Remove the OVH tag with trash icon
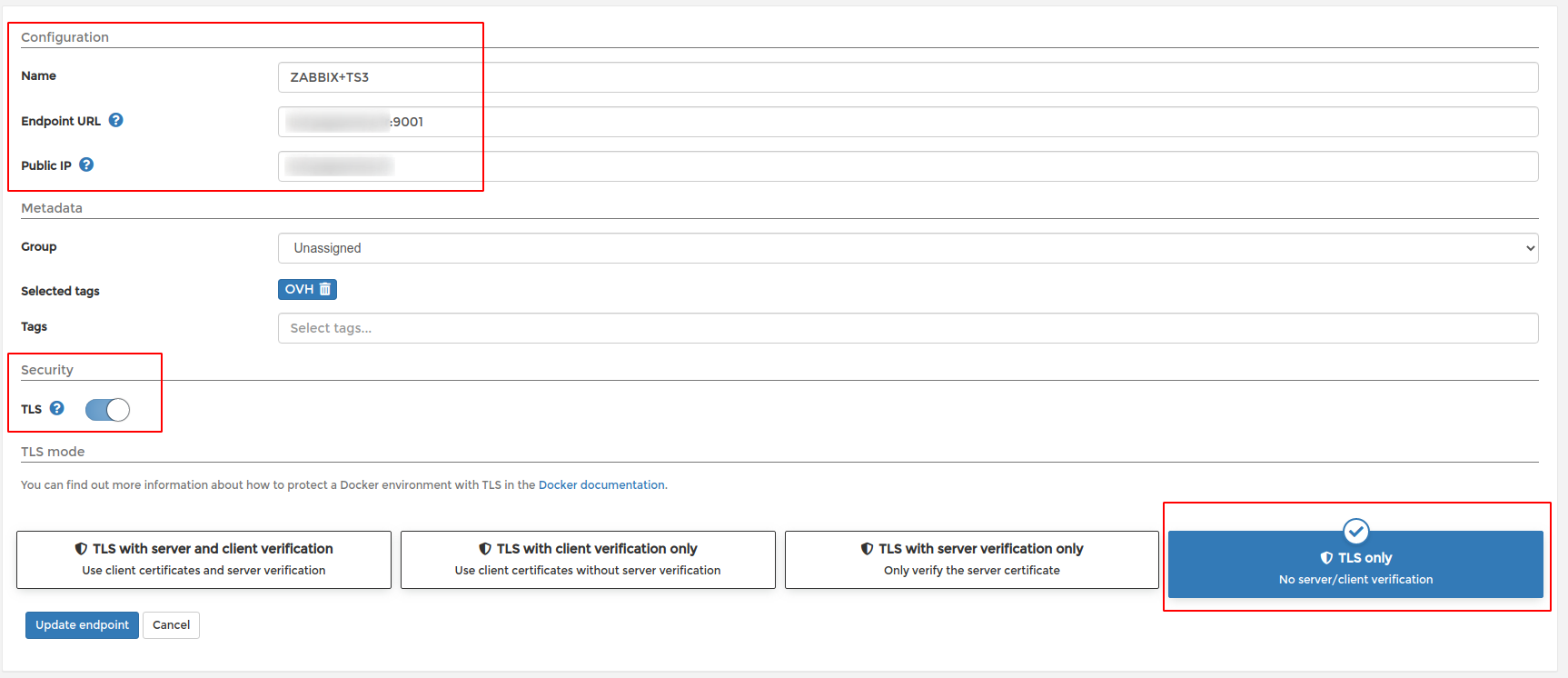This screenshot has width=1568, height=678. (324, 289)
